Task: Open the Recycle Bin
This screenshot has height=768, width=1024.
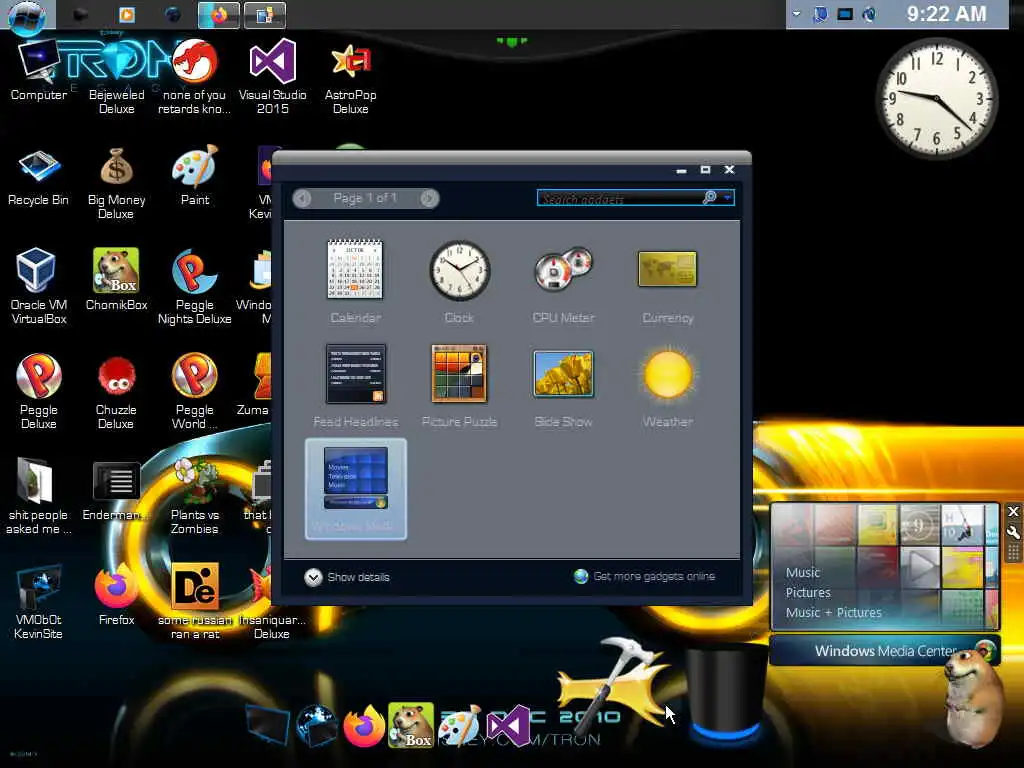Action: tap(38, 176)
